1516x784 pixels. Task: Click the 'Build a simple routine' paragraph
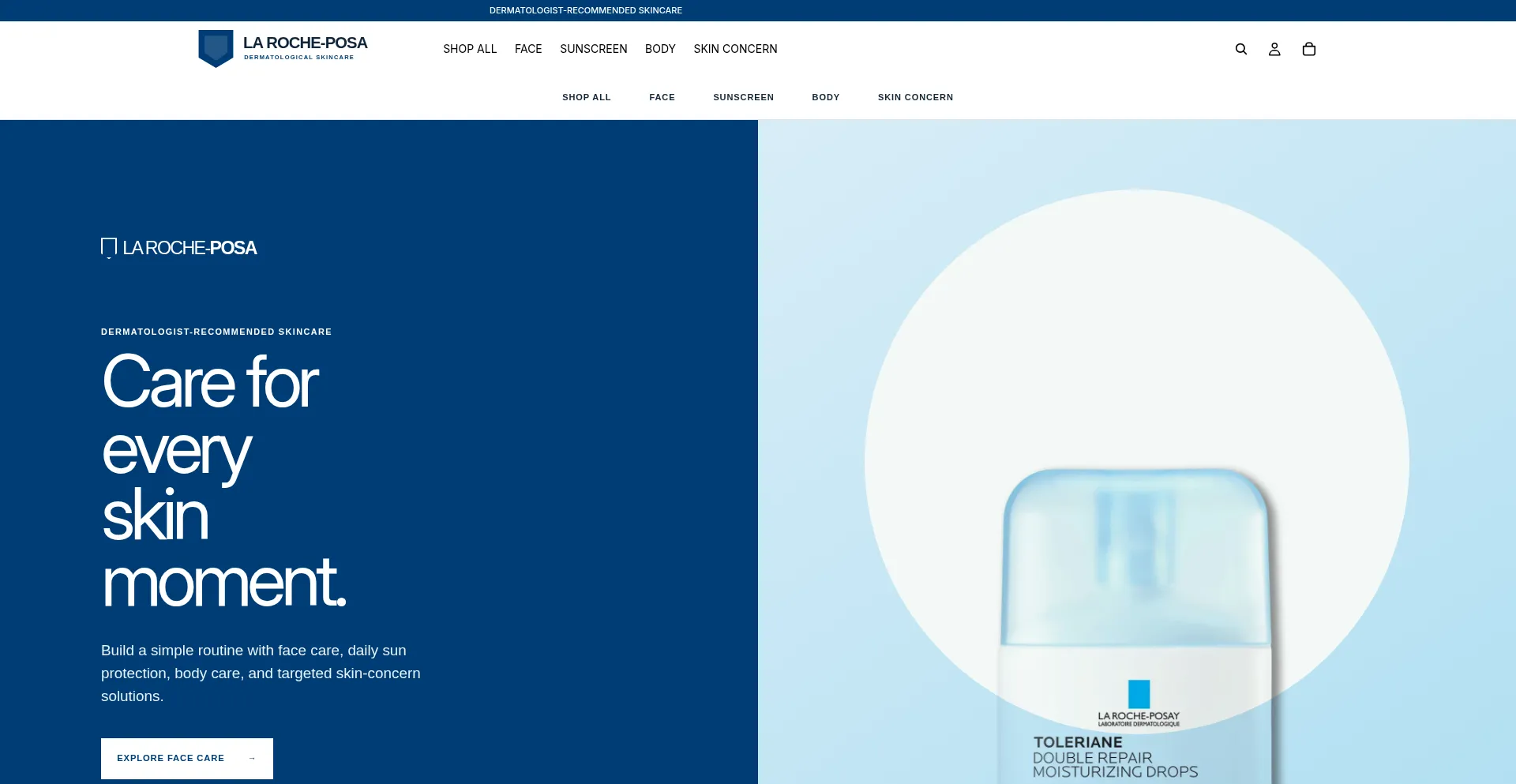261,673
